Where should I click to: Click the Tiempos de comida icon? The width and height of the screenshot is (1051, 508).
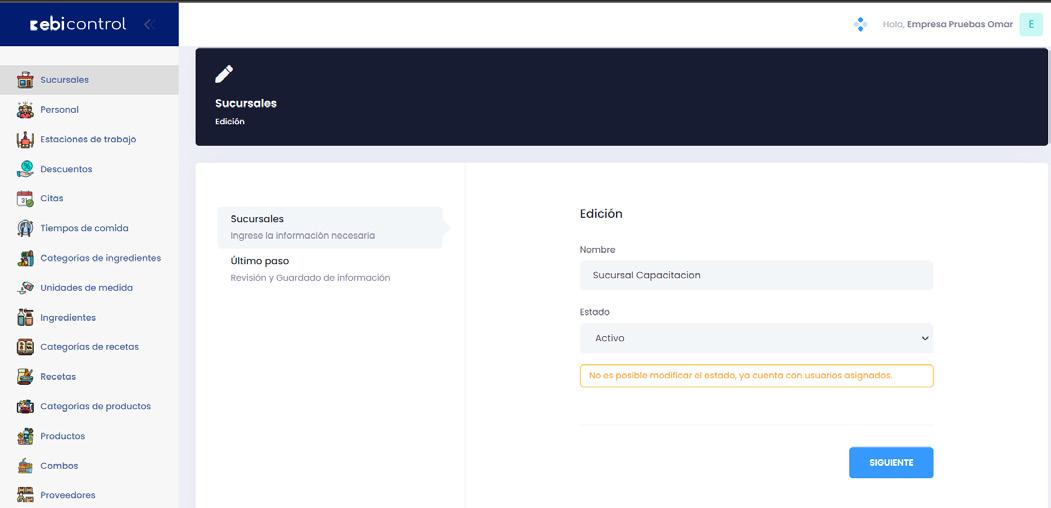(25, 229)
